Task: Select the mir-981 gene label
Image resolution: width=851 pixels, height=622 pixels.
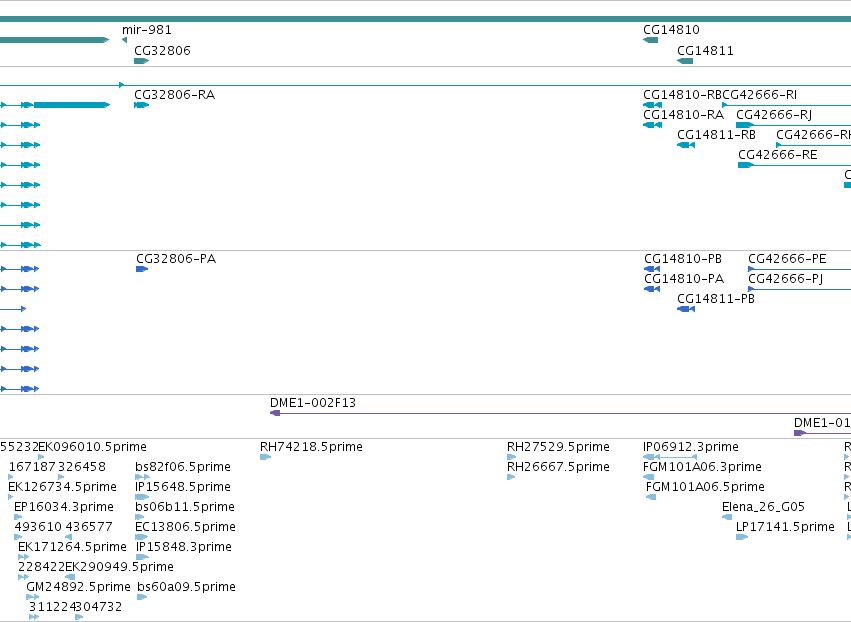Action: 147,30
